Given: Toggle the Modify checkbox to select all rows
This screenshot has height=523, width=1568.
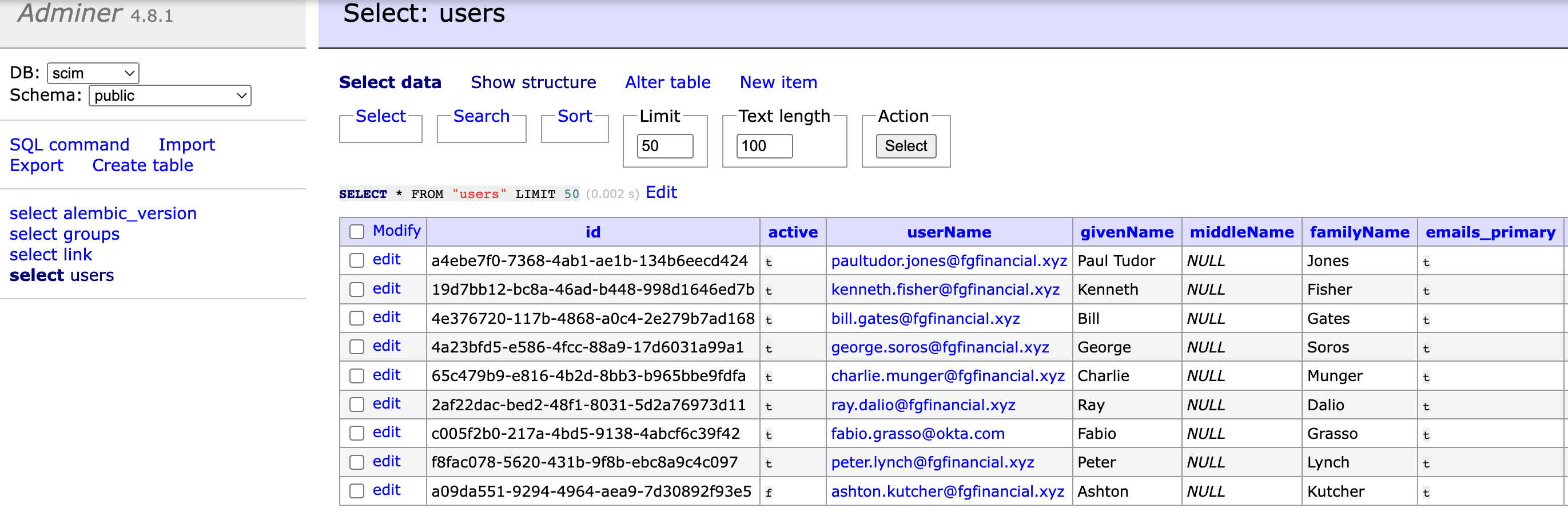Looking at the screenshot, I should pyautogui.click(x=357, y=231).
